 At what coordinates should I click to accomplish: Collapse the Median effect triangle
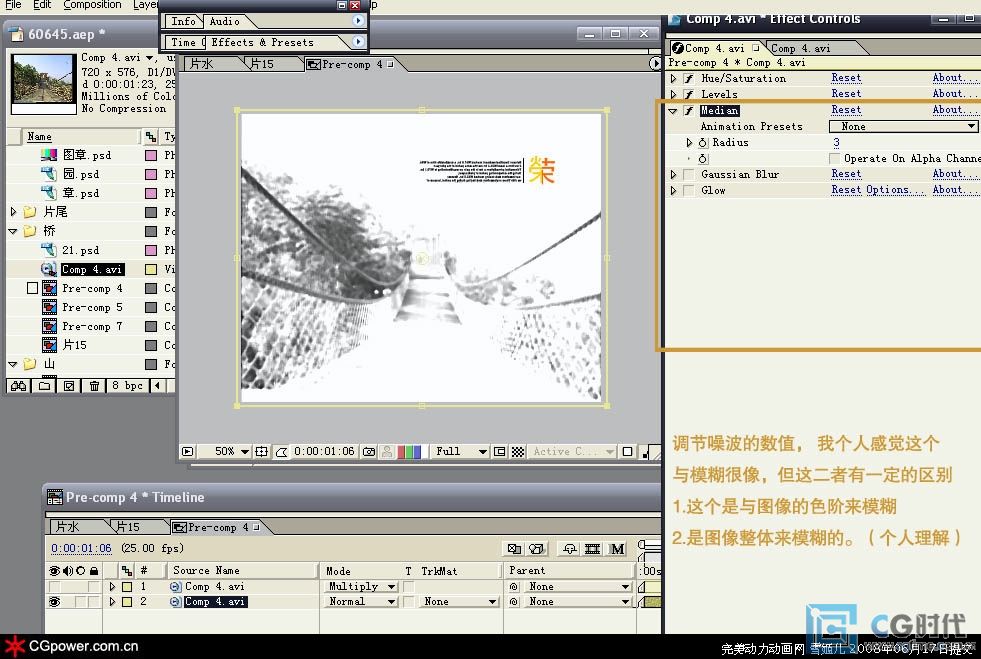[x=673, y=111]
